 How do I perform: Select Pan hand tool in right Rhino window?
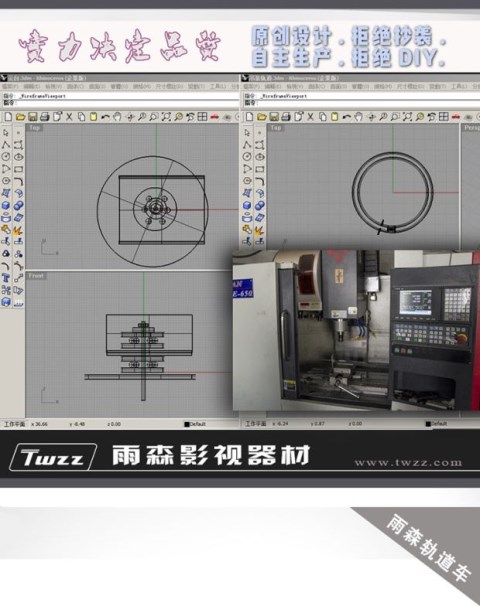[358, 117]
